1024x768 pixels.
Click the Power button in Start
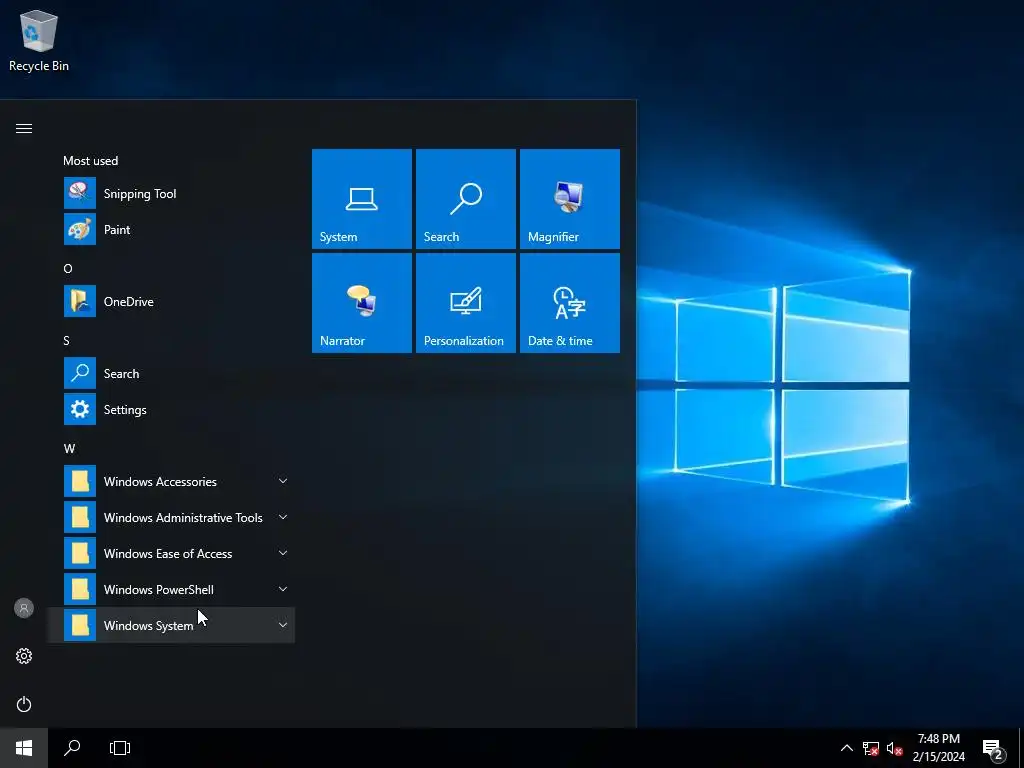(x=24, y=704)
